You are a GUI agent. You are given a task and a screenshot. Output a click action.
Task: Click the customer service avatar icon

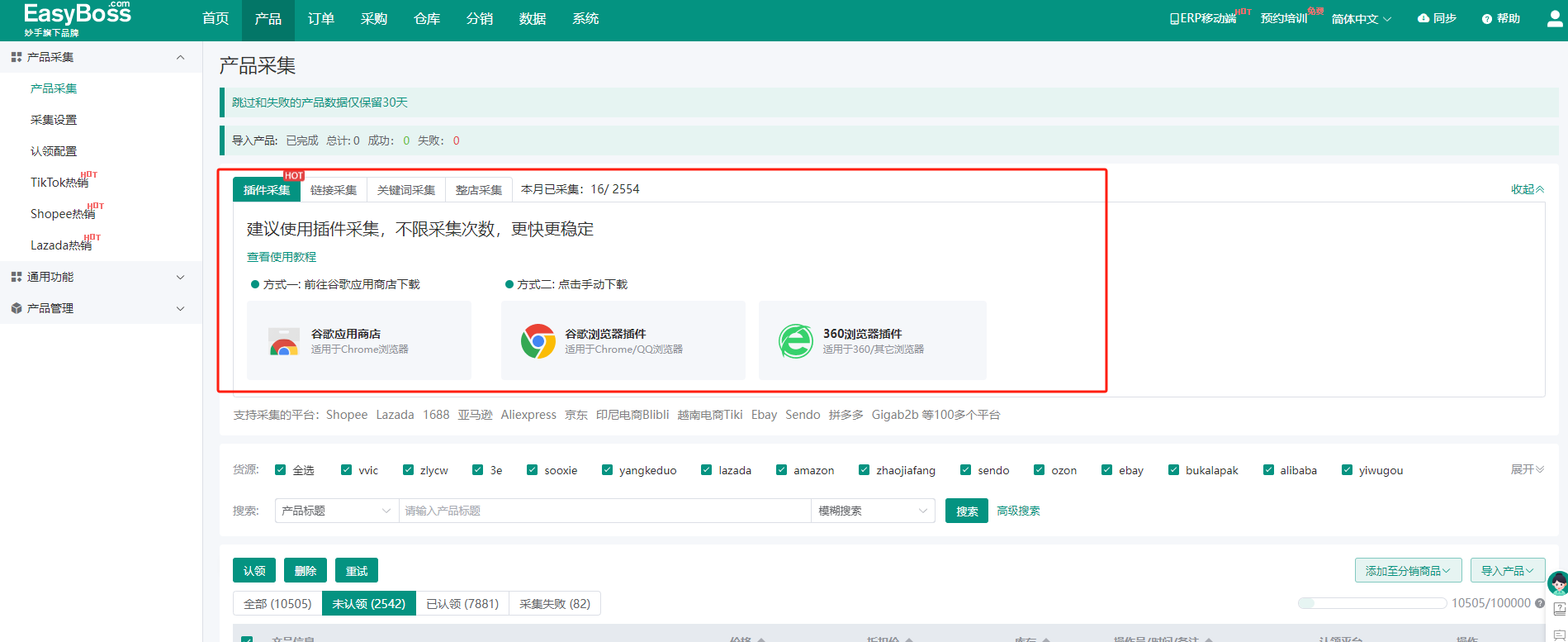pyautogui.click(x=1558, y=583)
